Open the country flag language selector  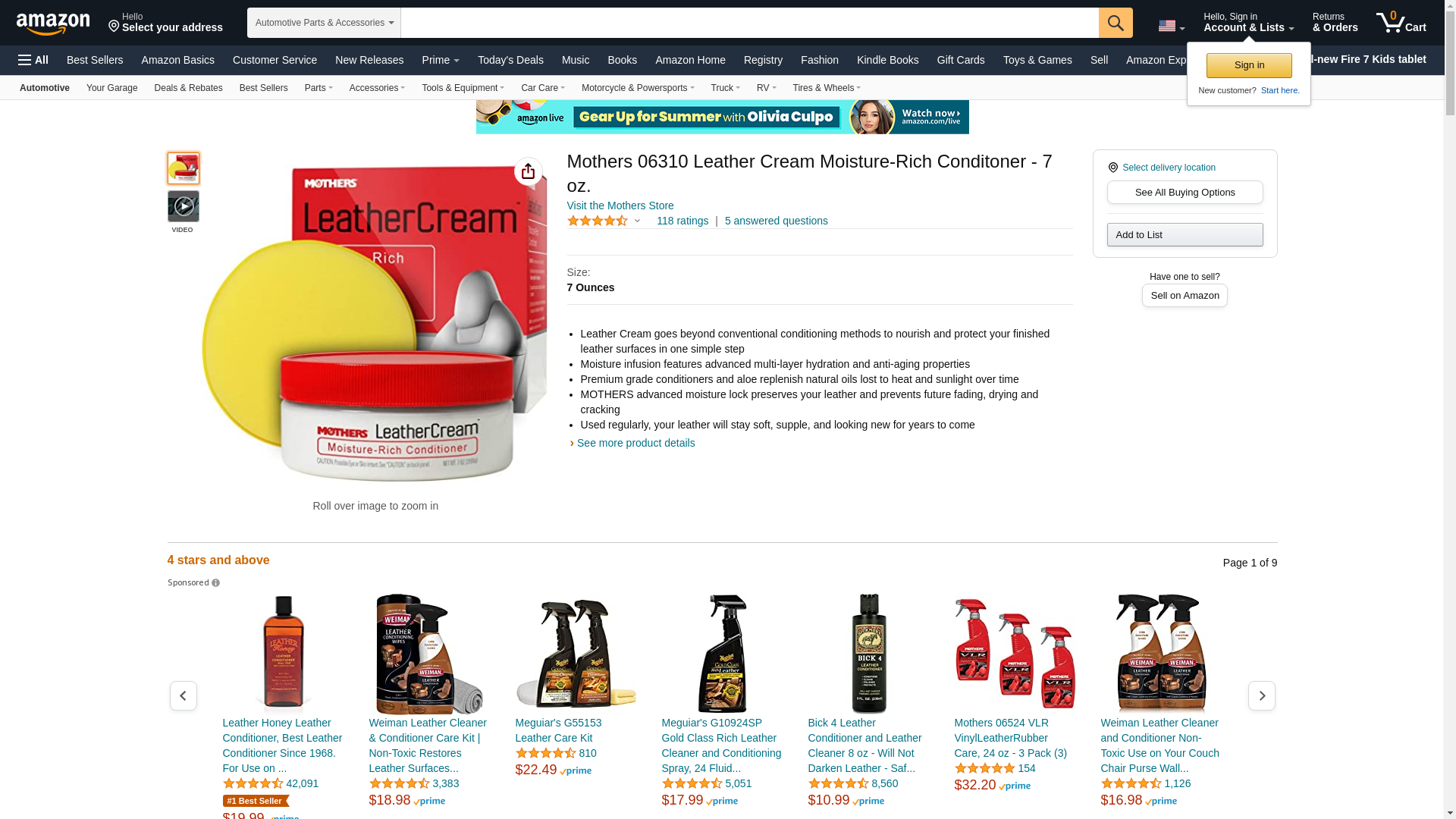[1171, 26]
